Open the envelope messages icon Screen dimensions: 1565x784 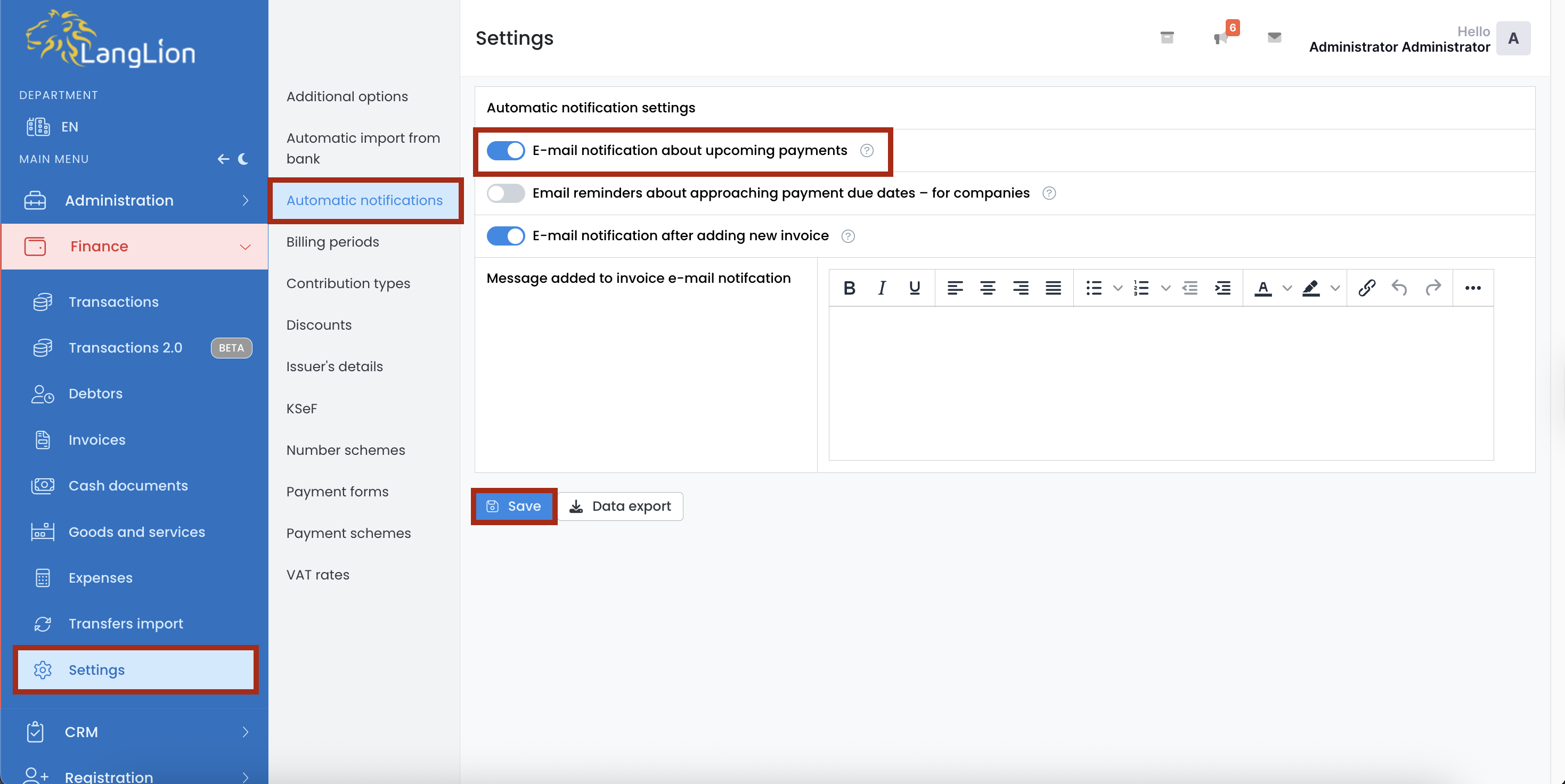click(x=1274, y=38)
